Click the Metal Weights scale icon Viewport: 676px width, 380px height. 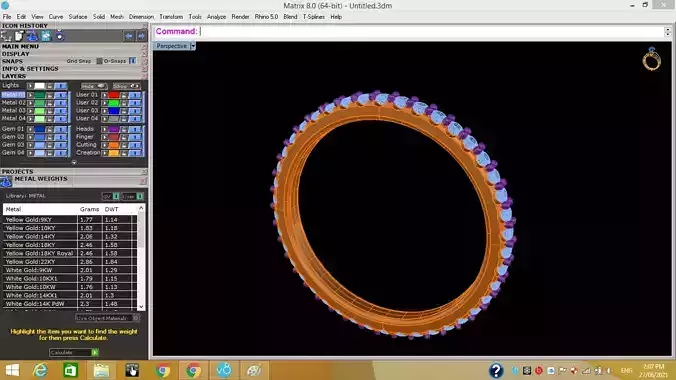tap(6, 182)
